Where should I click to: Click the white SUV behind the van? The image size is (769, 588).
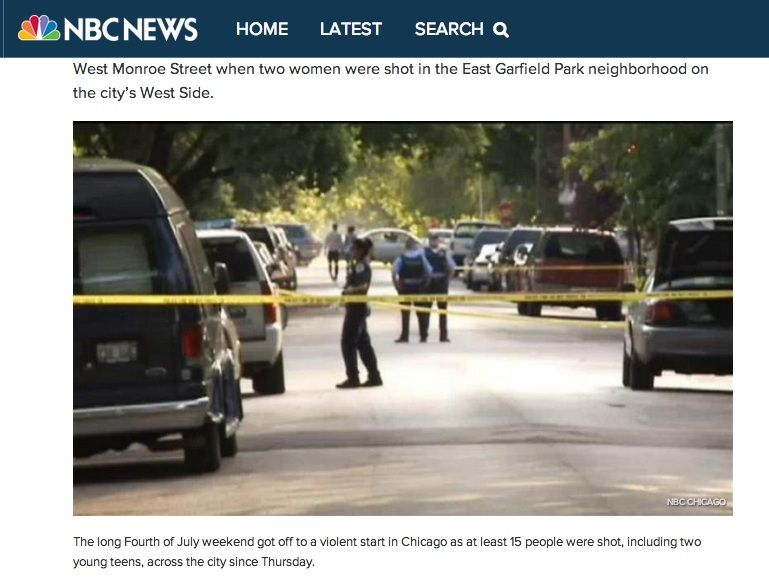click(244, 308)
